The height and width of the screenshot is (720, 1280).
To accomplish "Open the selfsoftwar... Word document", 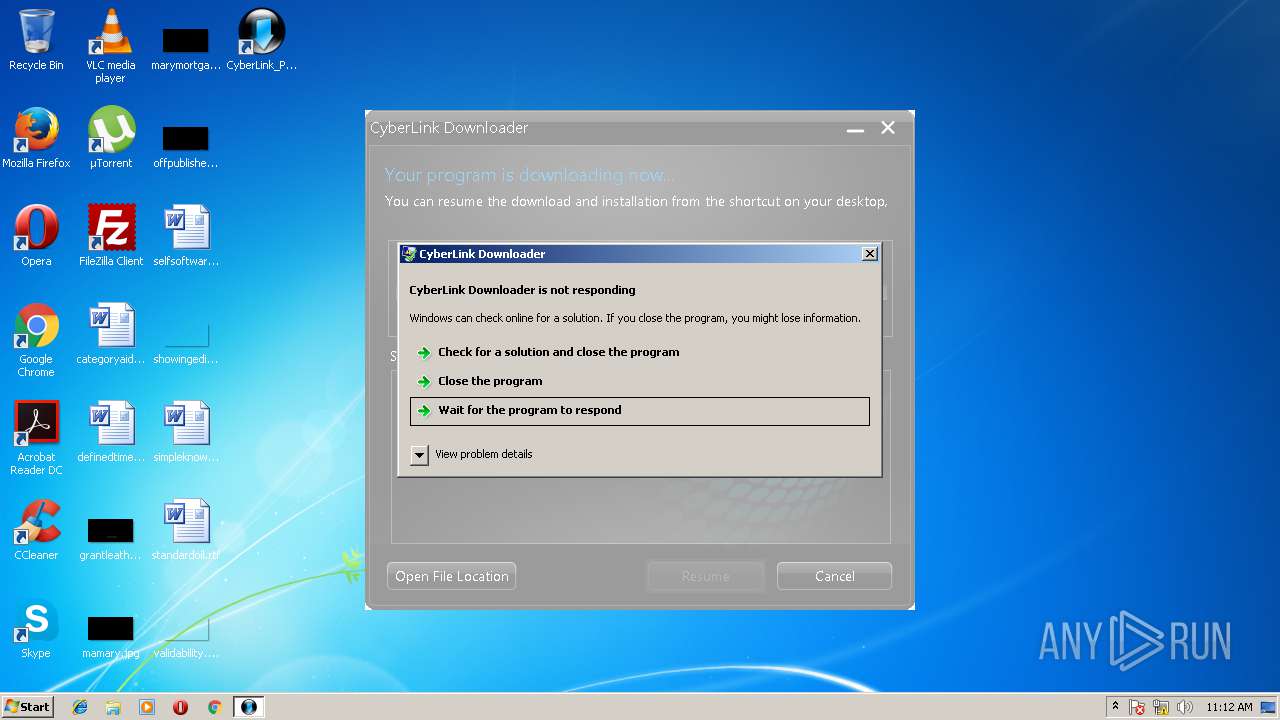I will 185,236.
